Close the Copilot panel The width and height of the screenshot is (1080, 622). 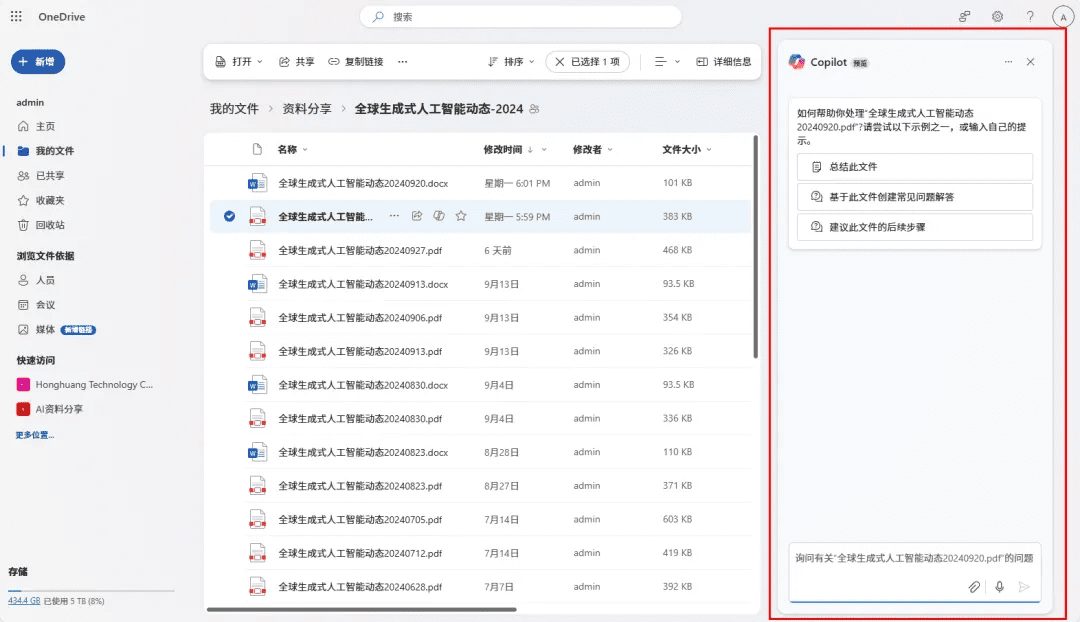click(x=1030, y=62)
